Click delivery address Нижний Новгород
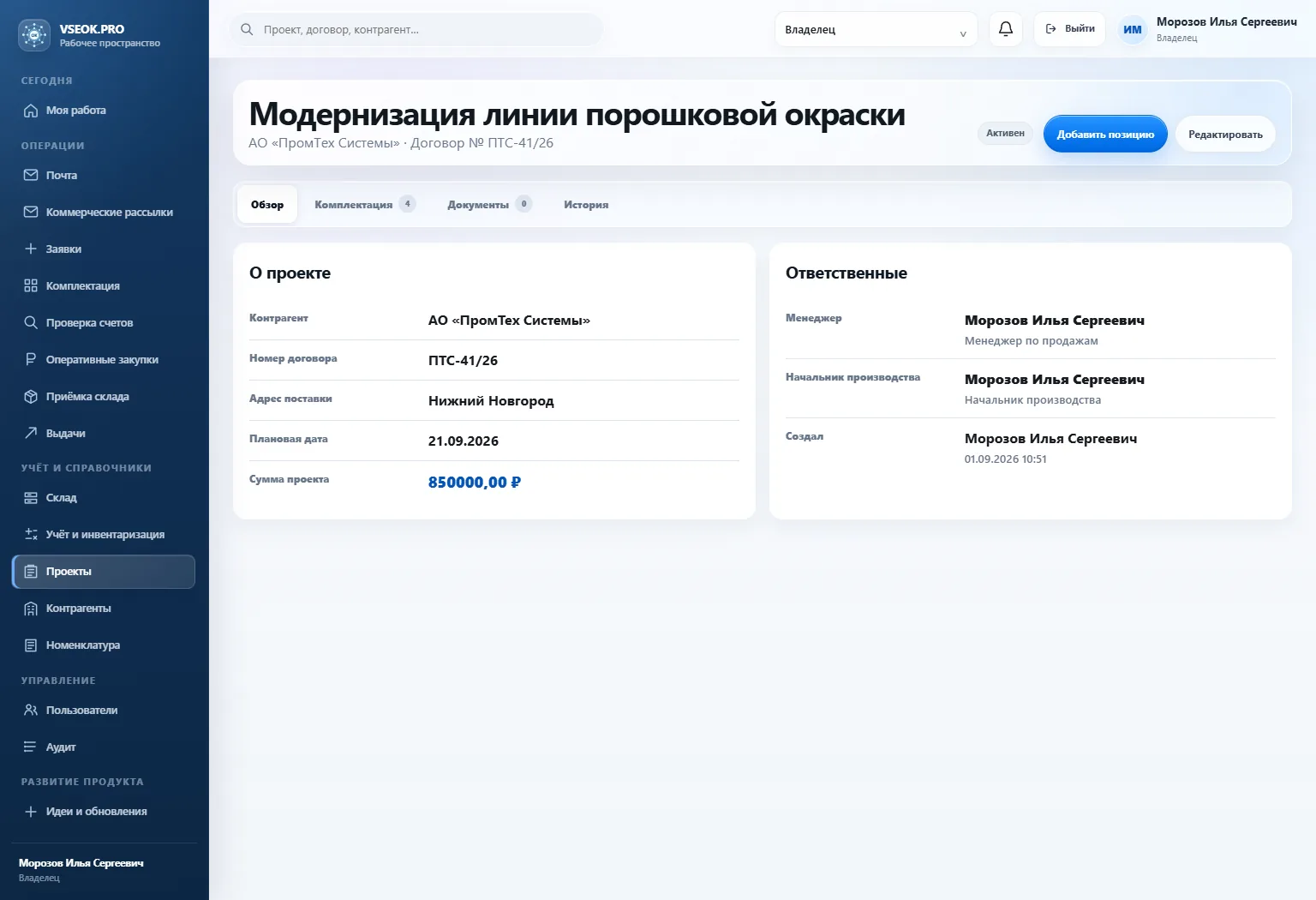This screenshot has height=900, width=1316. click(x=491, y=401)
